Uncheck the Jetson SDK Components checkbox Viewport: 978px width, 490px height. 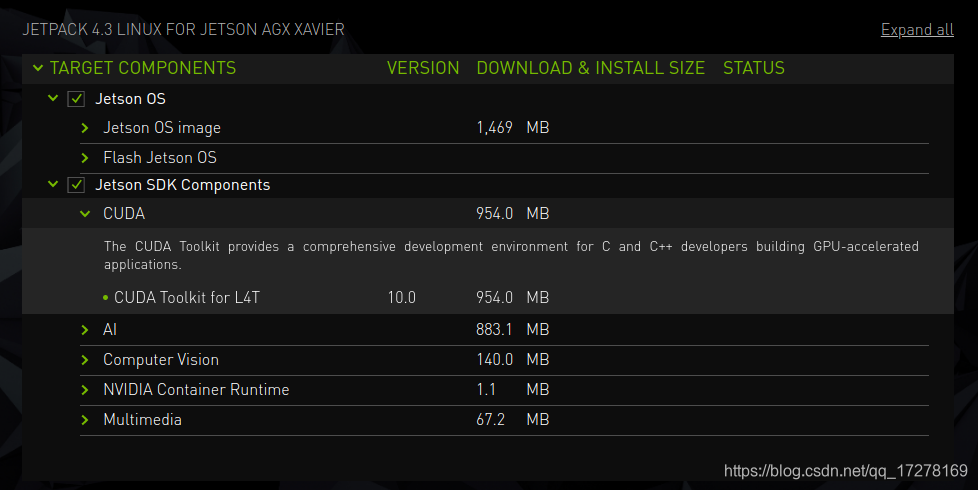tap(76, 185)
